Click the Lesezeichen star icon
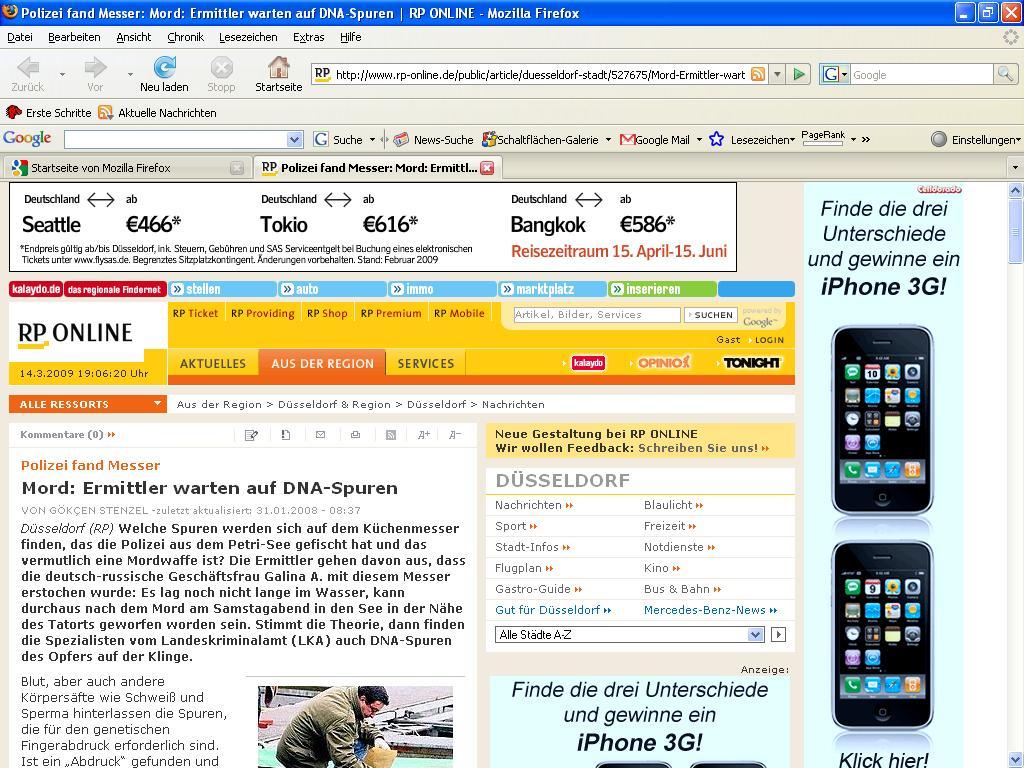This screenshot has width=1024, height=768. (716, 139)
